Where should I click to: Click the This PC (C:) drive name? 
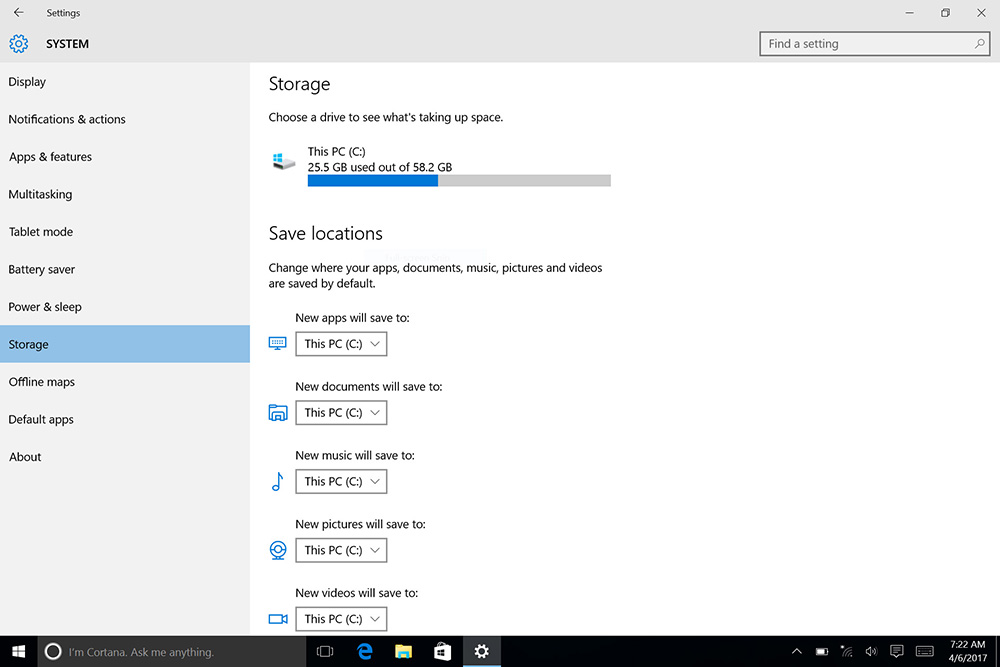pos(336,152)
